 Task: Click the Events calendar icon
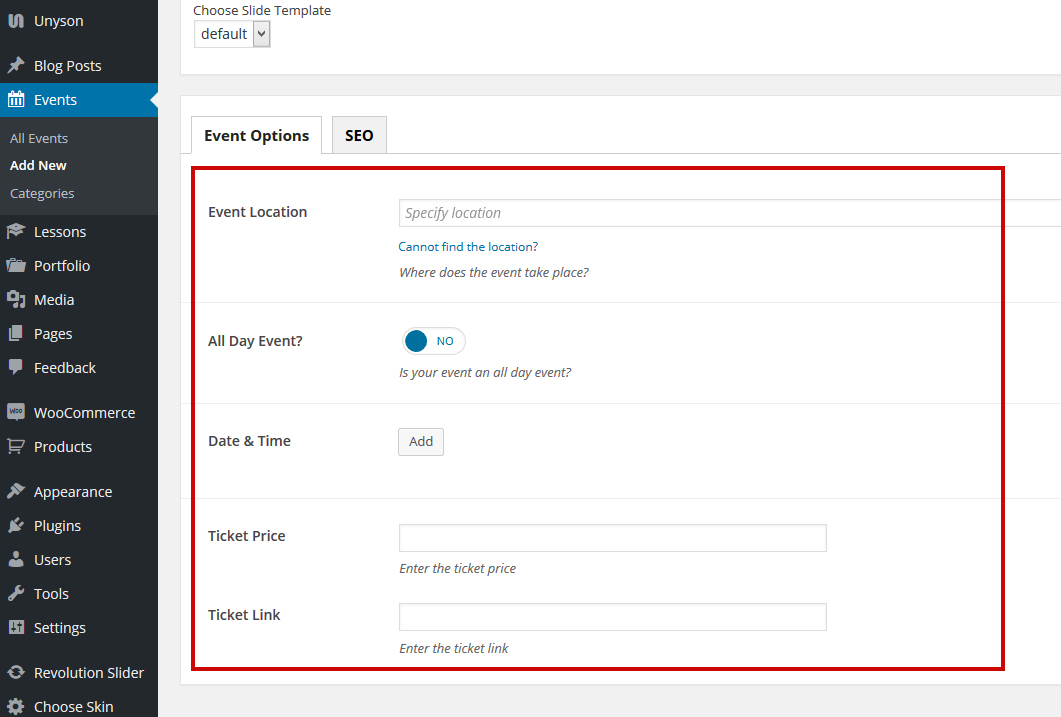16,99
